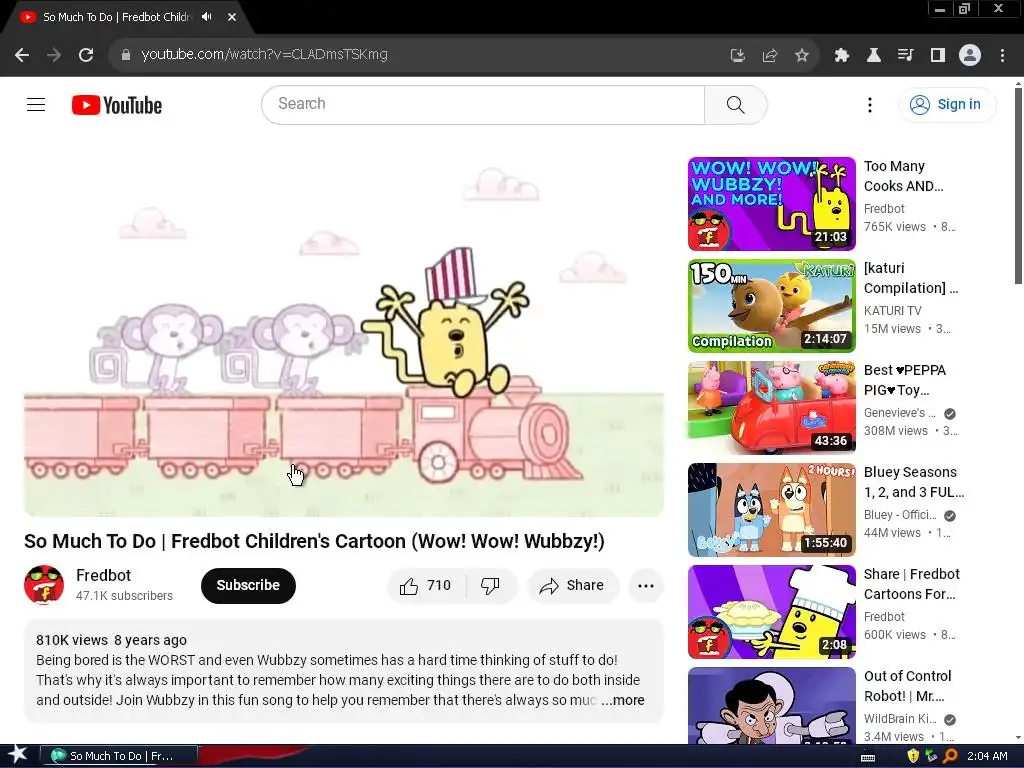Click the WildBrain Ki... channel name
Image resolution: width=1024 pixels, height=768 pixels.
900,719
